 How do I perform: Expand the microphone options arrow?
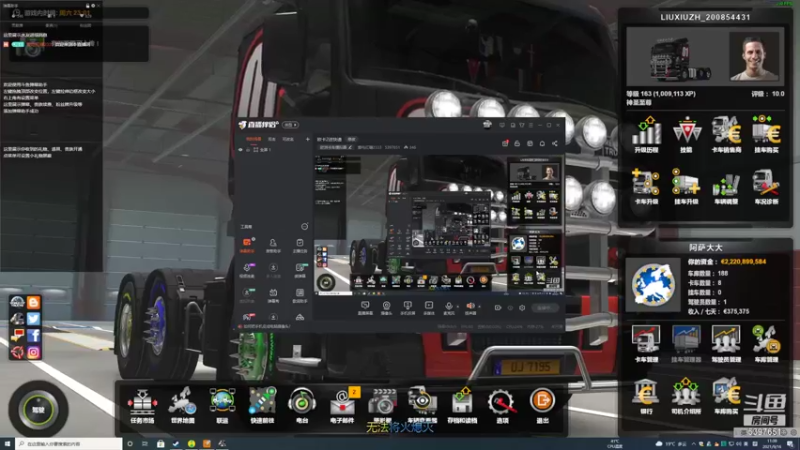tap(457, 307)
